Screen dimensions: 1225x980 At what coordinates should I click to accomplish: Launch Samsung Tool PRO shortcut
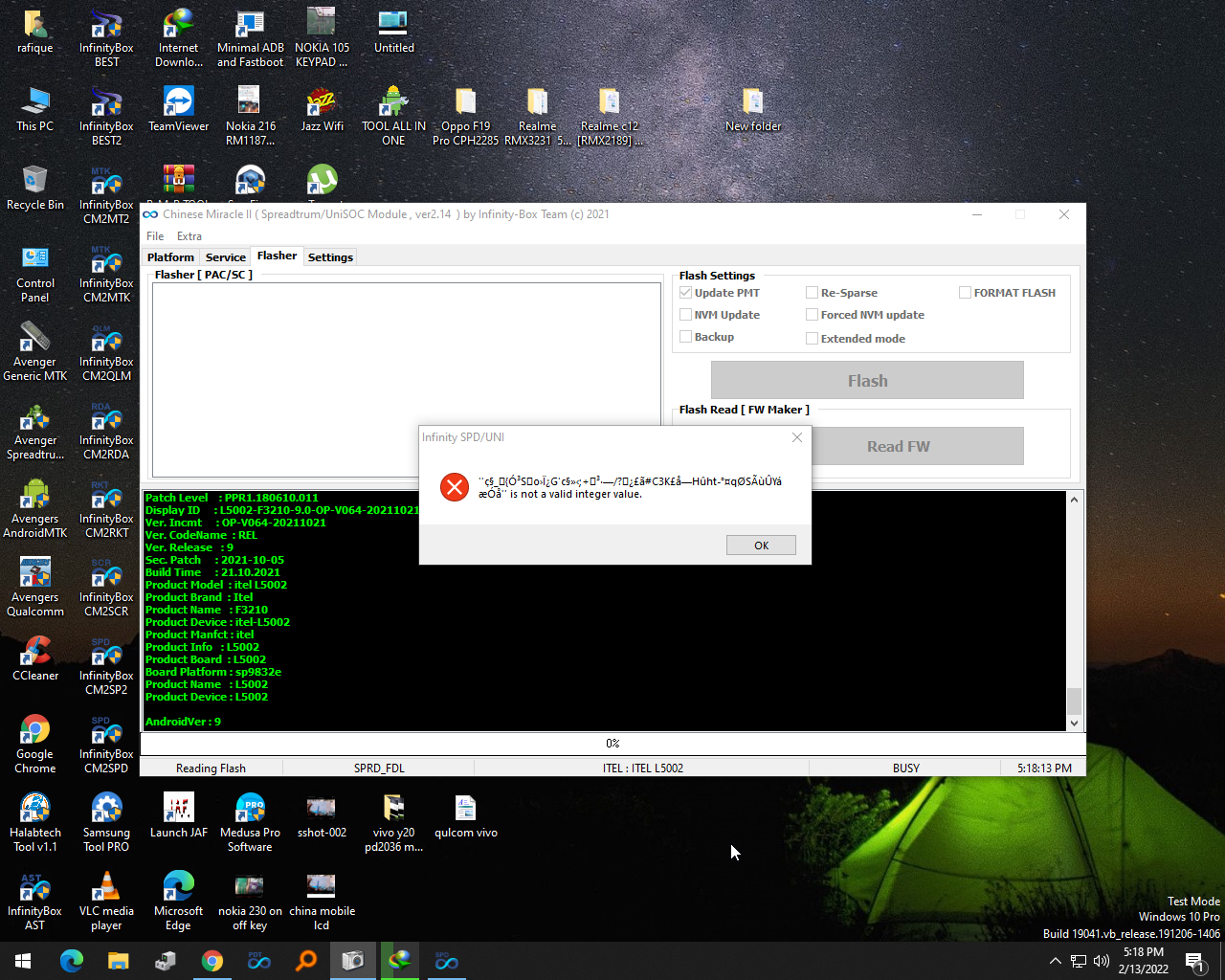click(106, 822)
